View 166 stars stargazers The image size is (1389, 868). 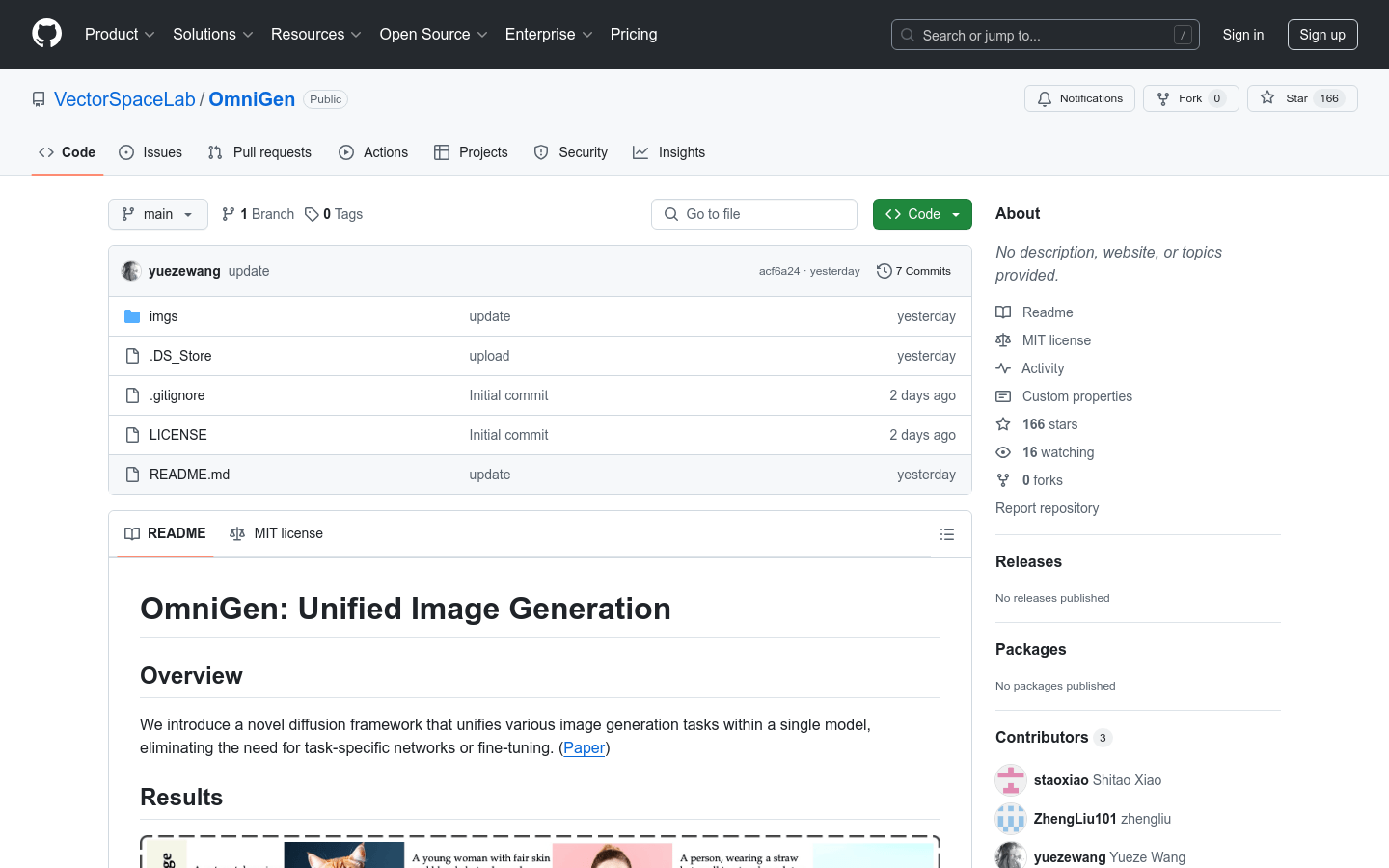tap(1037, 424)
